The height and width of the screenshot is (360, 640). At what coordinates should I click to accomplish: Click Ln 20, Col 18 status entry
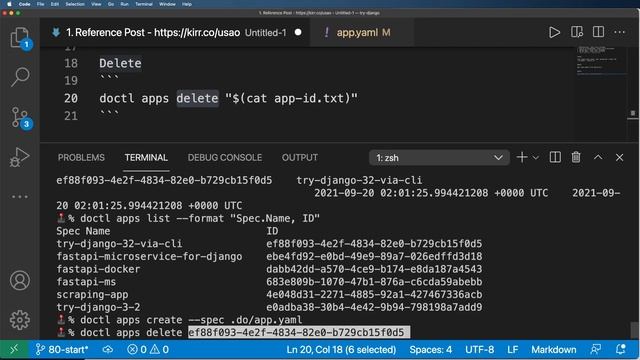tap(341, 349)
